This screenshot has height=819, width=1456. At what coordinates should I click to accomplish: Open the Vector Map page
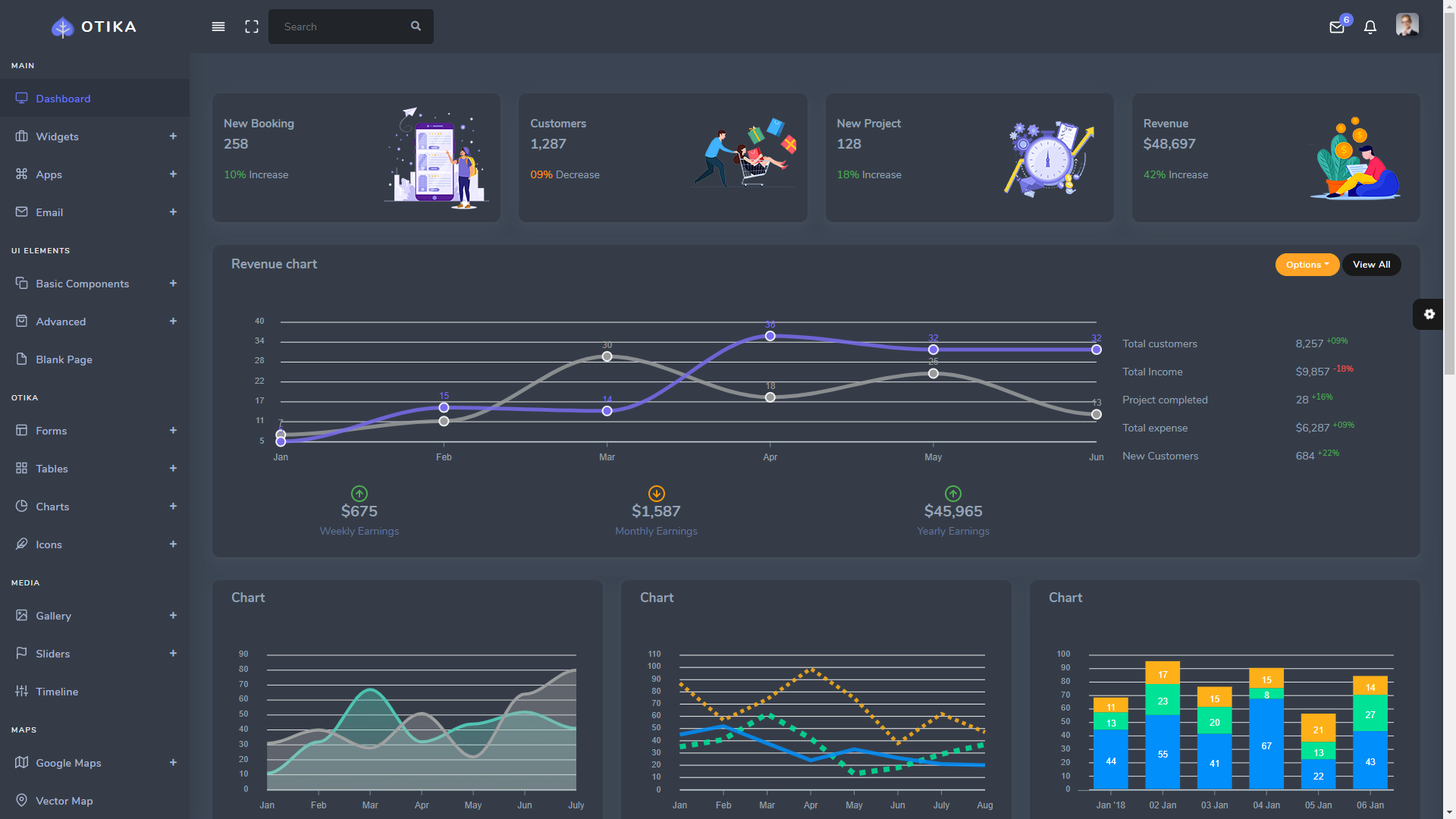coord(64,800)
